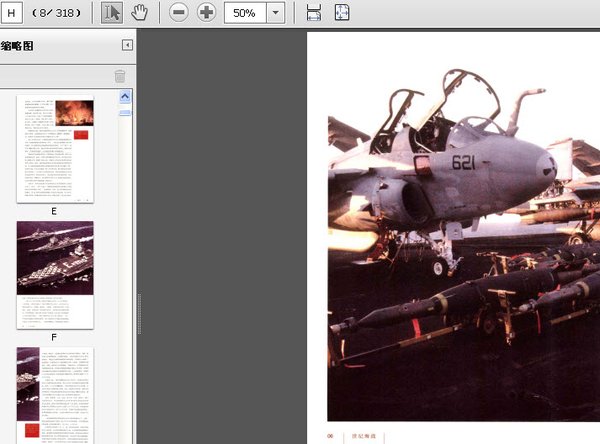Click the thumbnail scrollbar handle
The width and height of the screenshot is (600, 444).
pyautogui.click(x=125, y=113)
